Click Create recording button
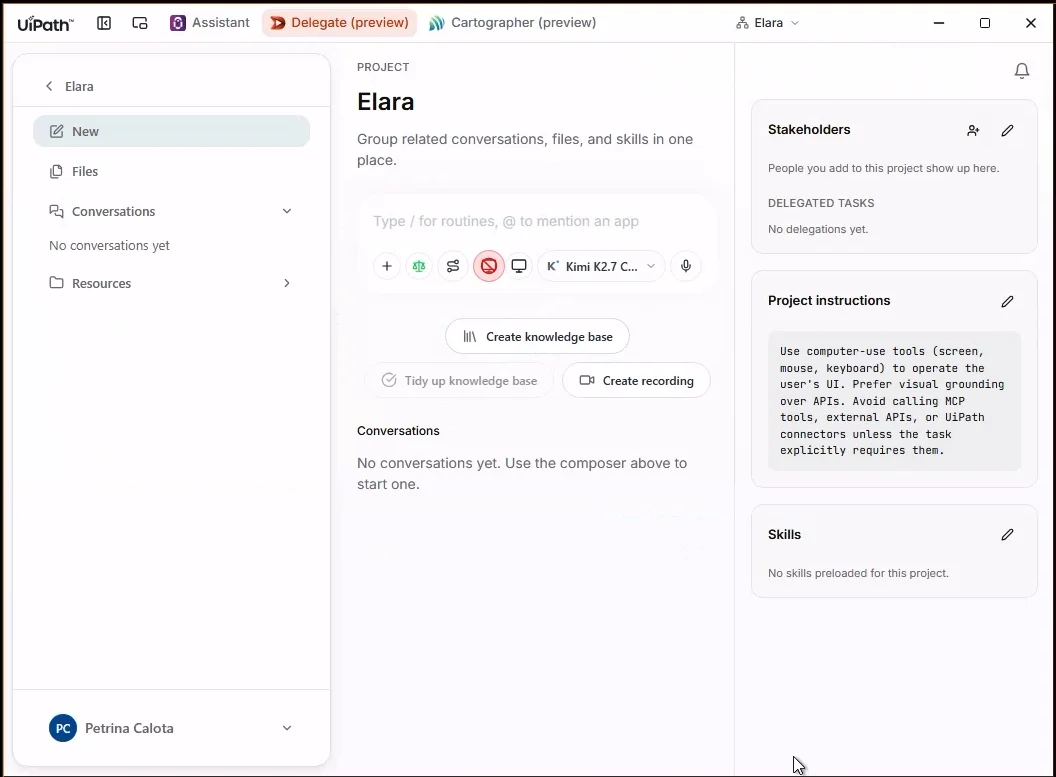This screenshot has height=777, width=1056. pyautogui.click(x=636, y=381)
